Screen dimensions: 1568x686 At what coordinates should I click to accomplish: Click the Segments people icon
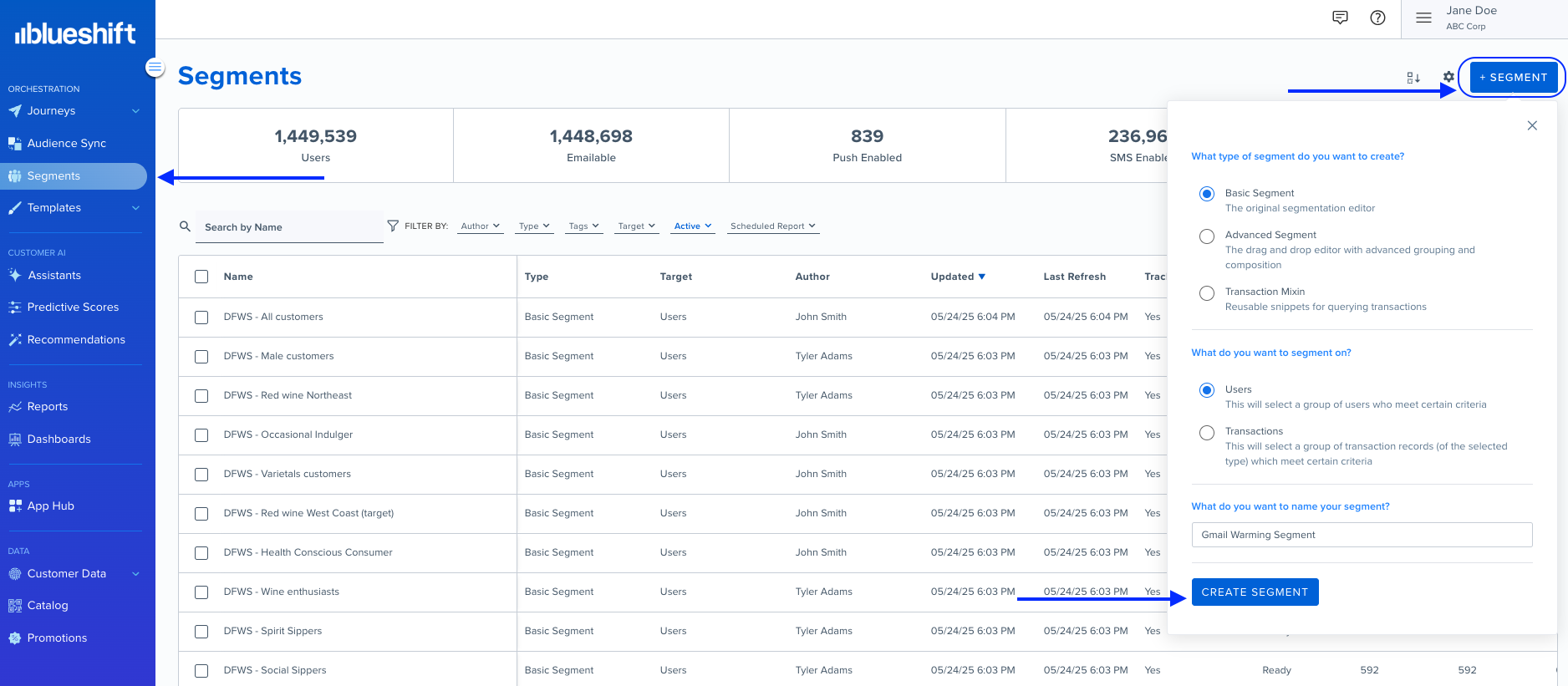pyautogui.click(x=14, y=176)
